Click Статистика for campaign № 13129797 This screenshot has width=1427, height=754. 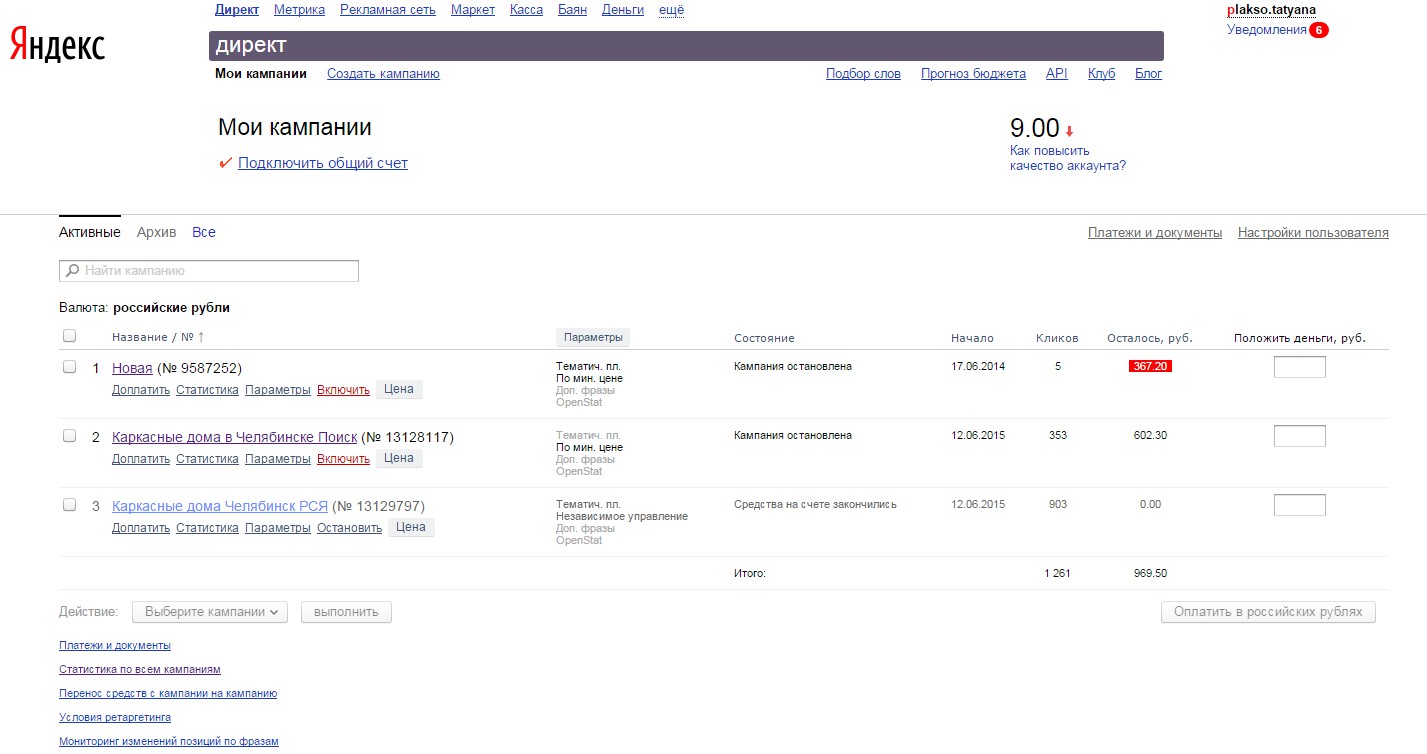point(207,528)
